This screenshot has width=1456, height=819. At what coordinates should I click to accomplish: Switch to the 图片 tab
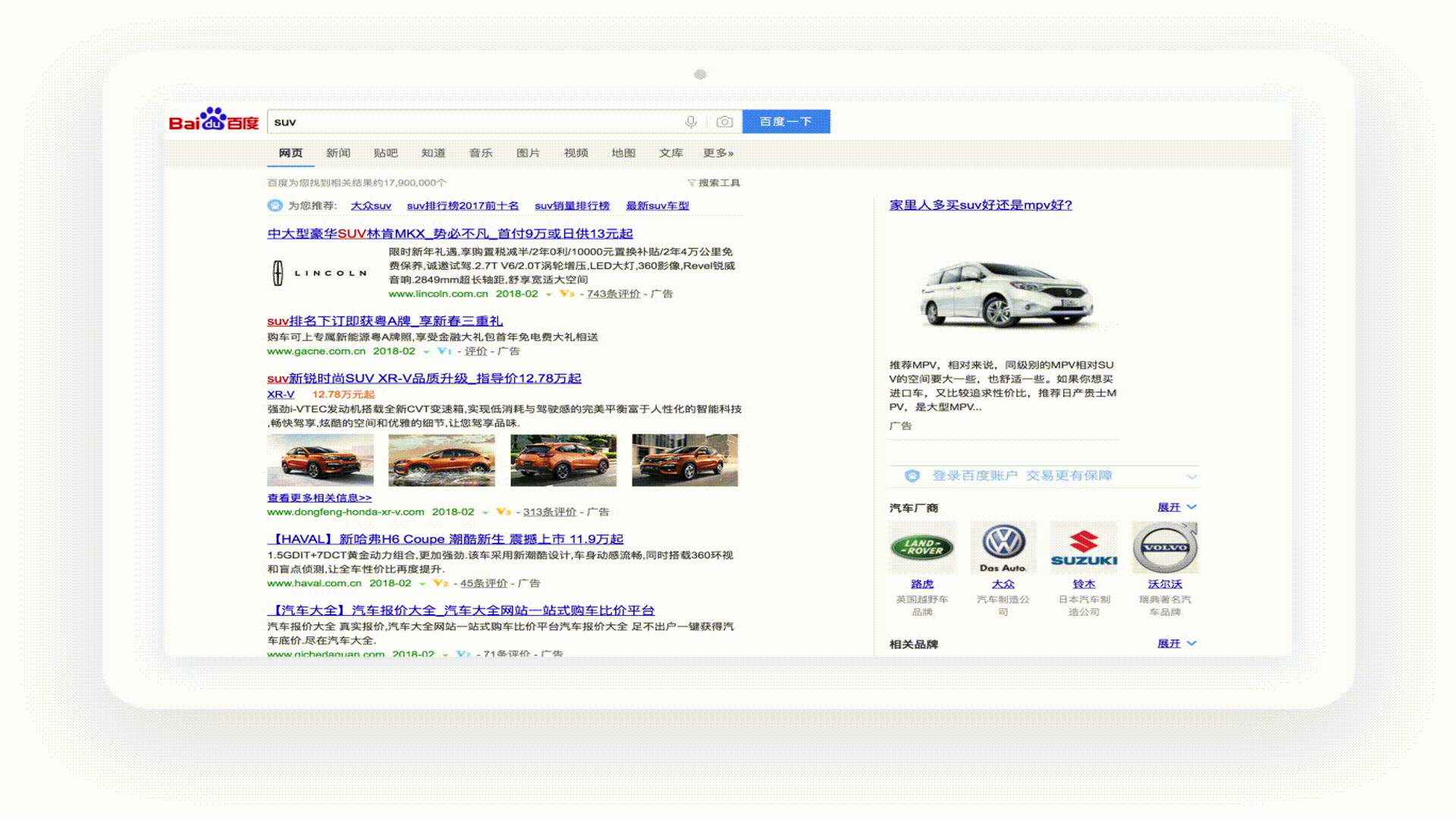(528, 153)
